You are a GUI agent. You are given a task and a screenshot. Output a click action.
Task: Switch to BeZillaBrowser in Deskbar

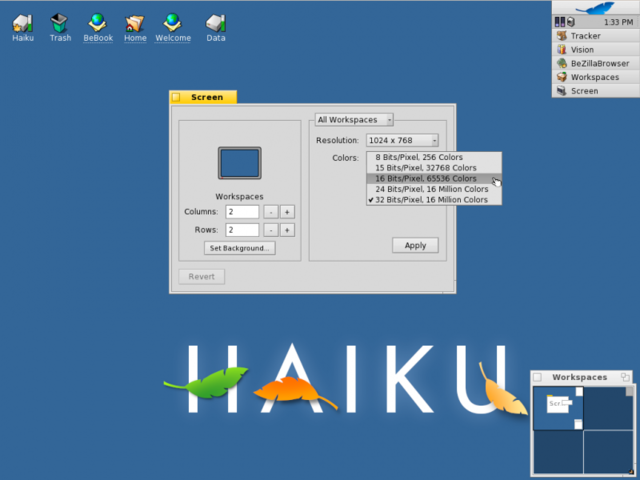click(x=596, y=64)
